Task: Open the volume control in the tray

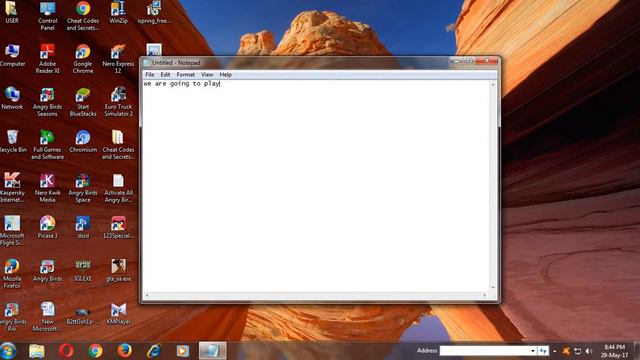Action: tap(589, 351)
